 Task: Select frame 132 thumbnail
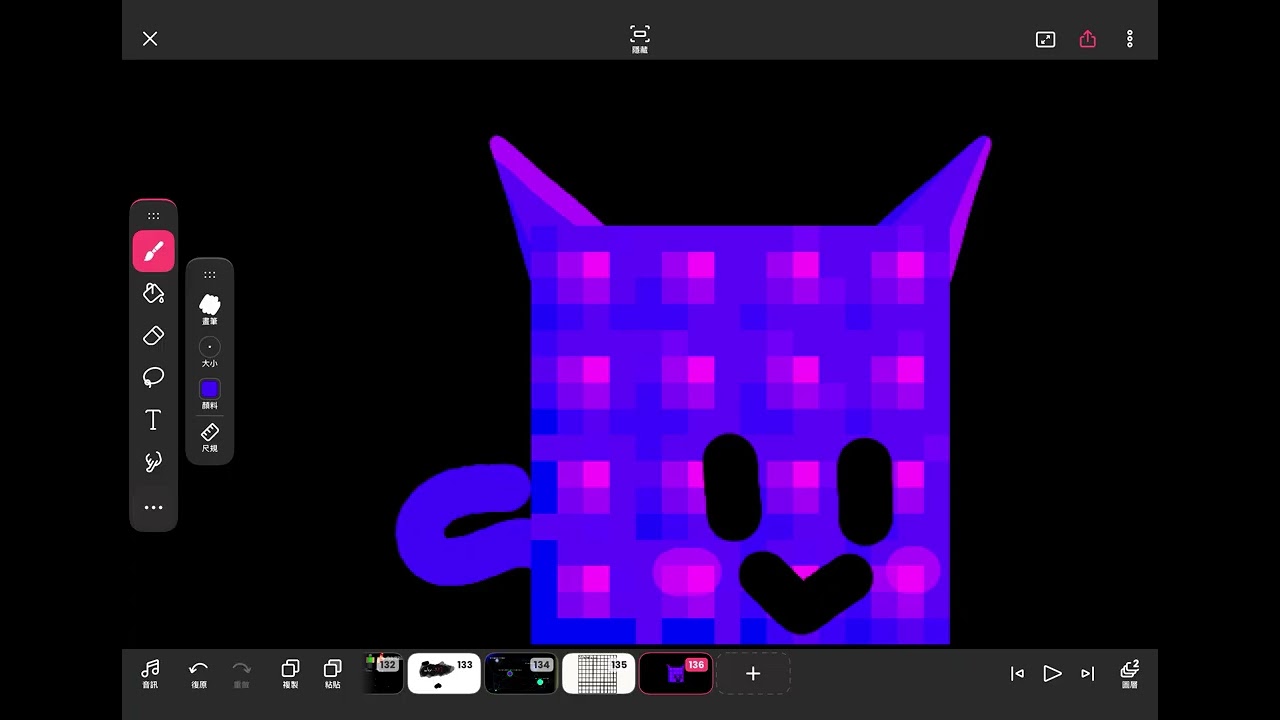coord(383,674)
